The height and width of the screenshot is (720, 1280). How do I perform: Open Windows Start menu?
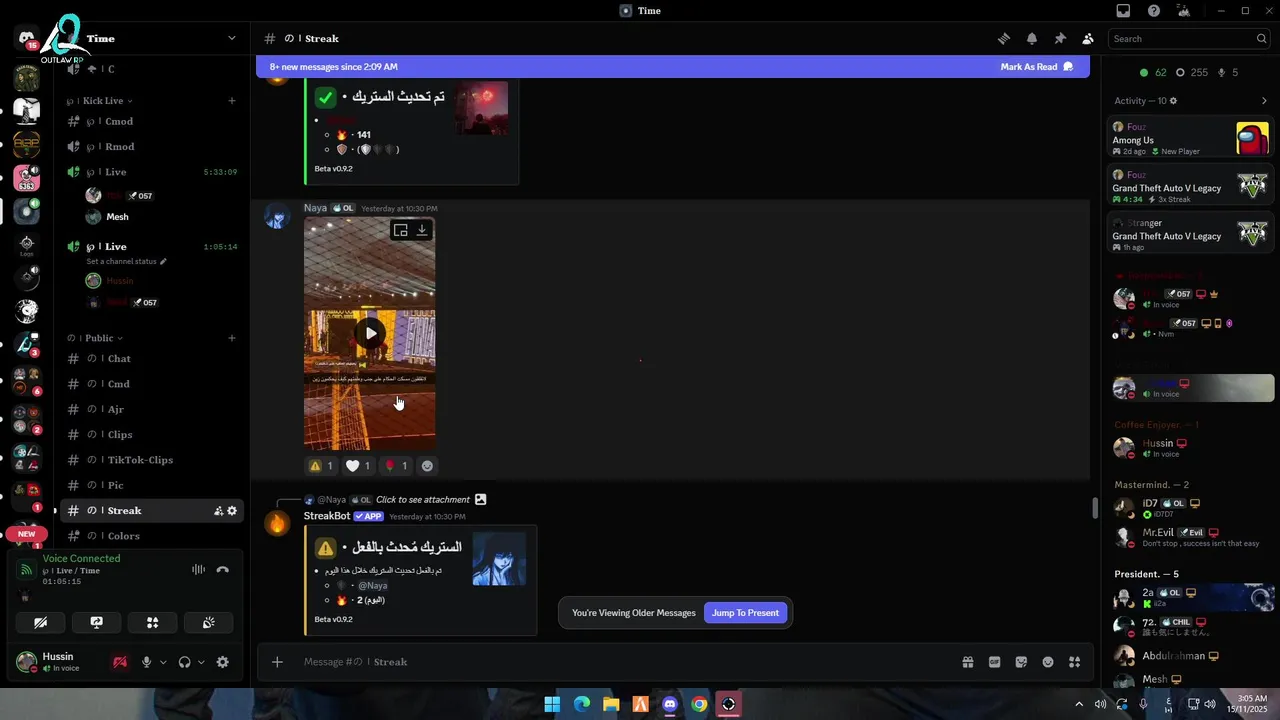tap(552, 704)
